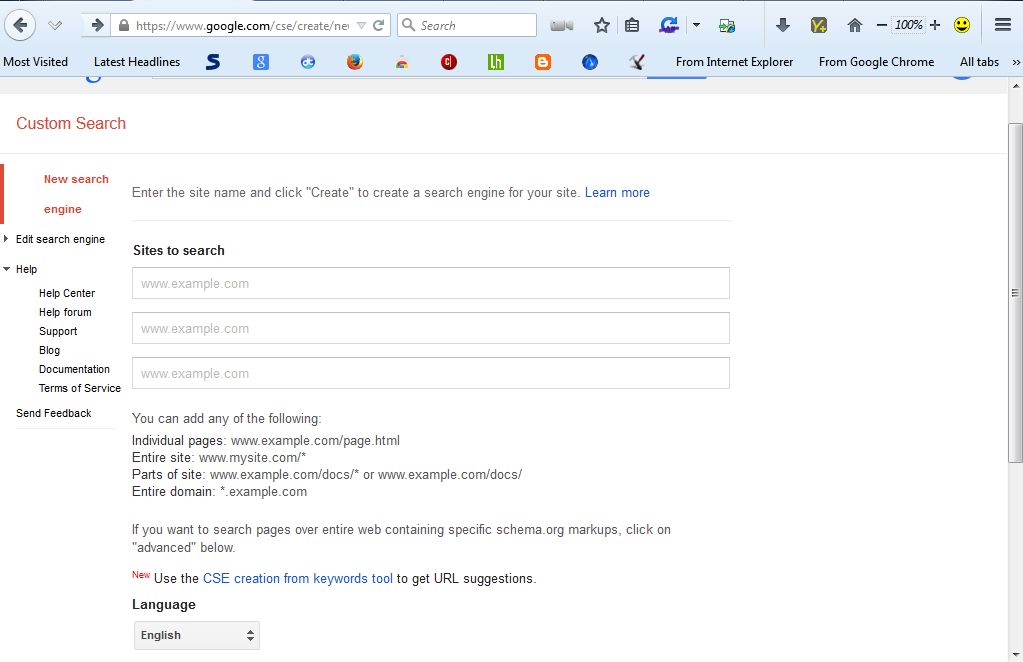Open the Help forum link
This screenshot has width=1023, height=662.
65,312
